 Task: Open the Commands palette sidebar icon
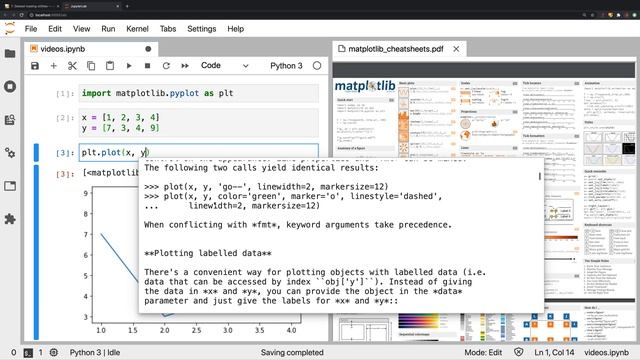pyautogui.click(x=10, y=120)
